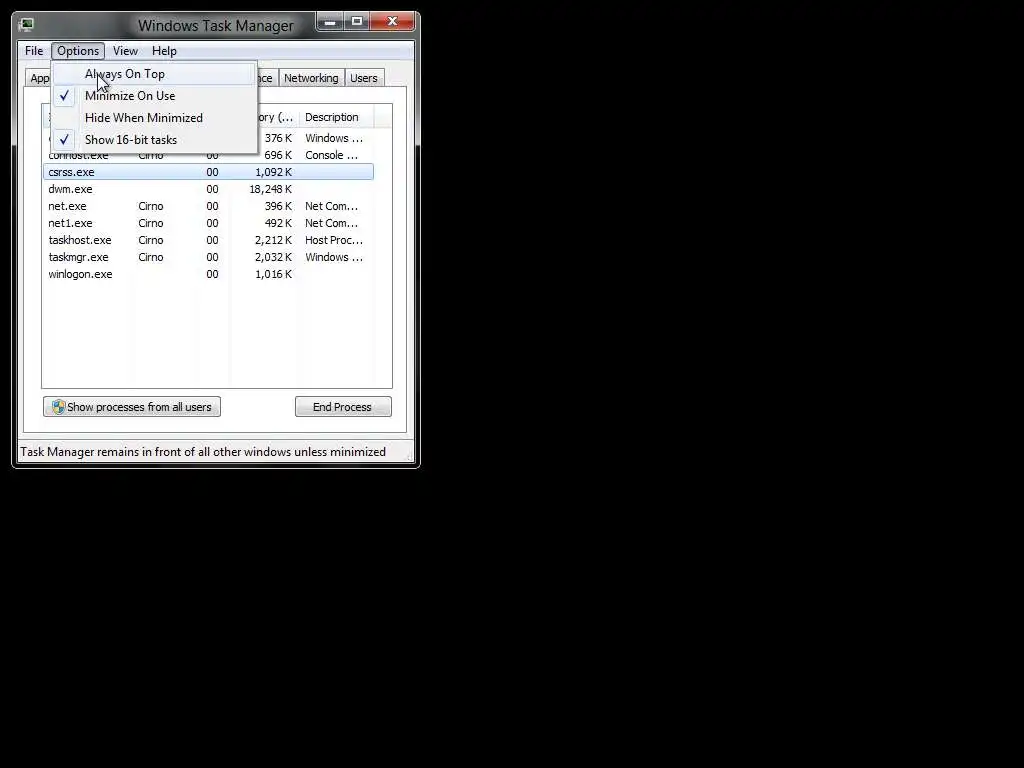This screenshot has height=768, width=1024.
Task: Click the shield icon on Show processes button
Action: coord(58,407)
